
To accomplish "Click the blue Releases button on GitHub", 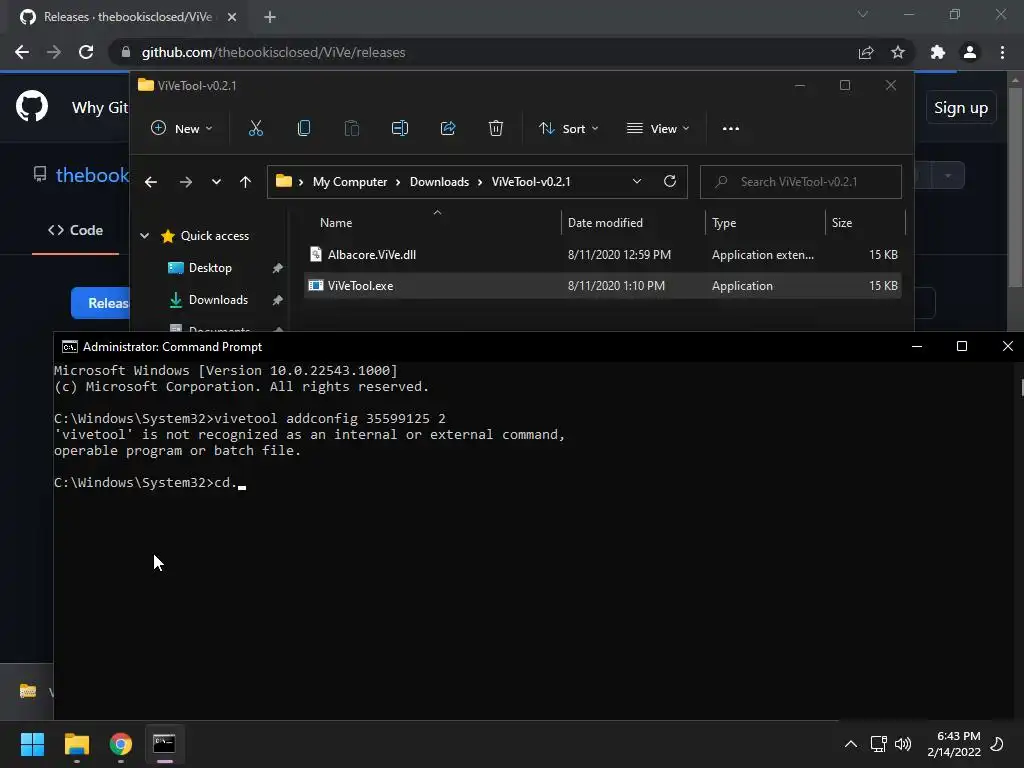I will pyautogui.click(x=101, y=303).
